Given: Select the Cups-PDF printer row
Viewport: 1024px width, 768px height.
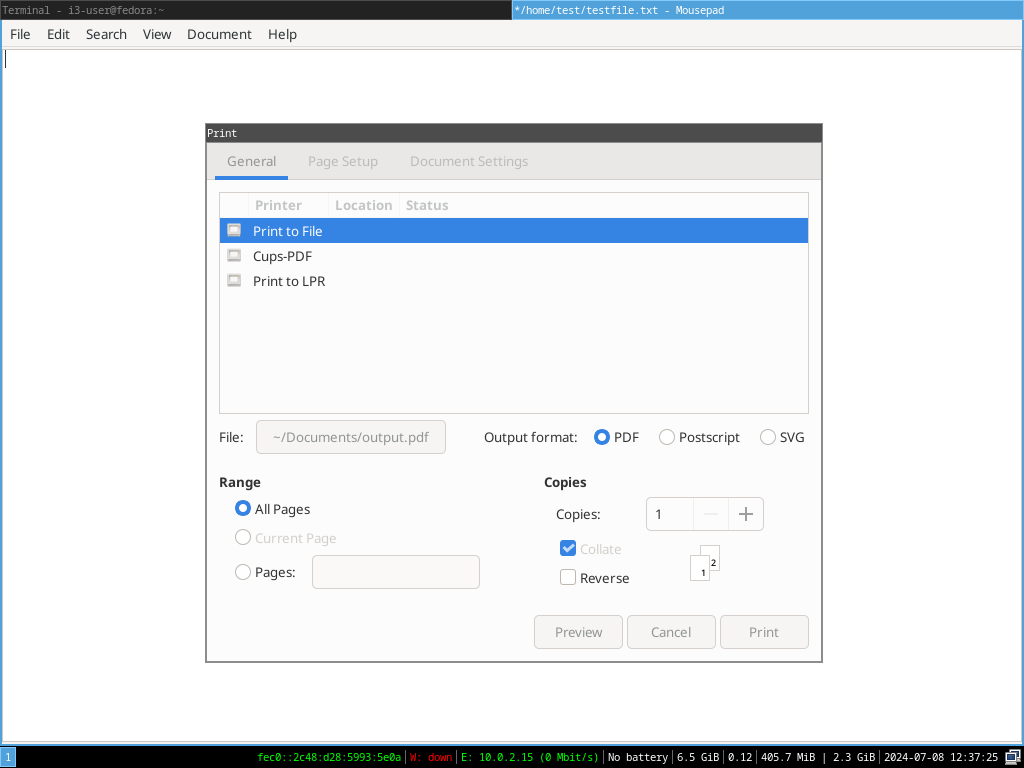Looking at the screenshot, I should coord(514,256).
